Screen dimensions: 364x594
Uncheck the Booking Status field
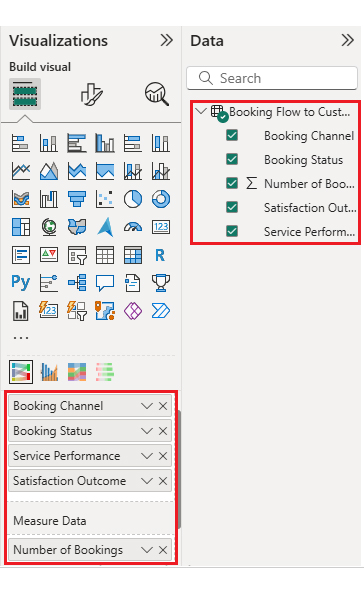coord(232,159)
